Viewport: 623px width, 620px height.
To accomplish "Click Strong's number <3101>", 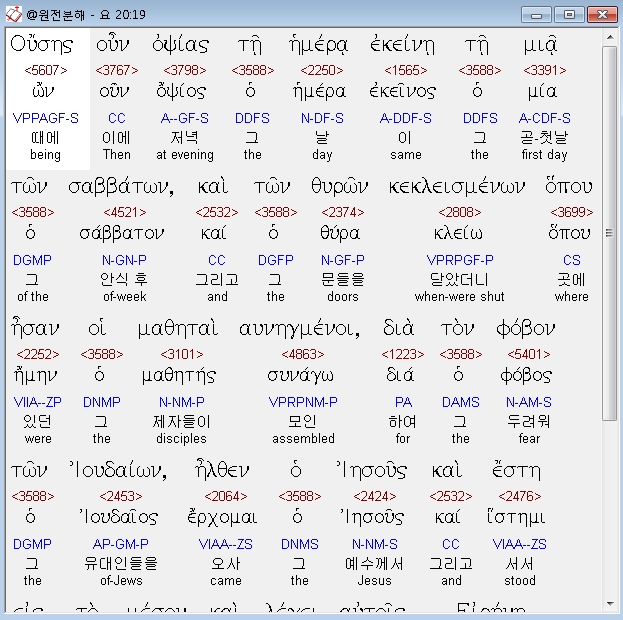I will 182,354.
